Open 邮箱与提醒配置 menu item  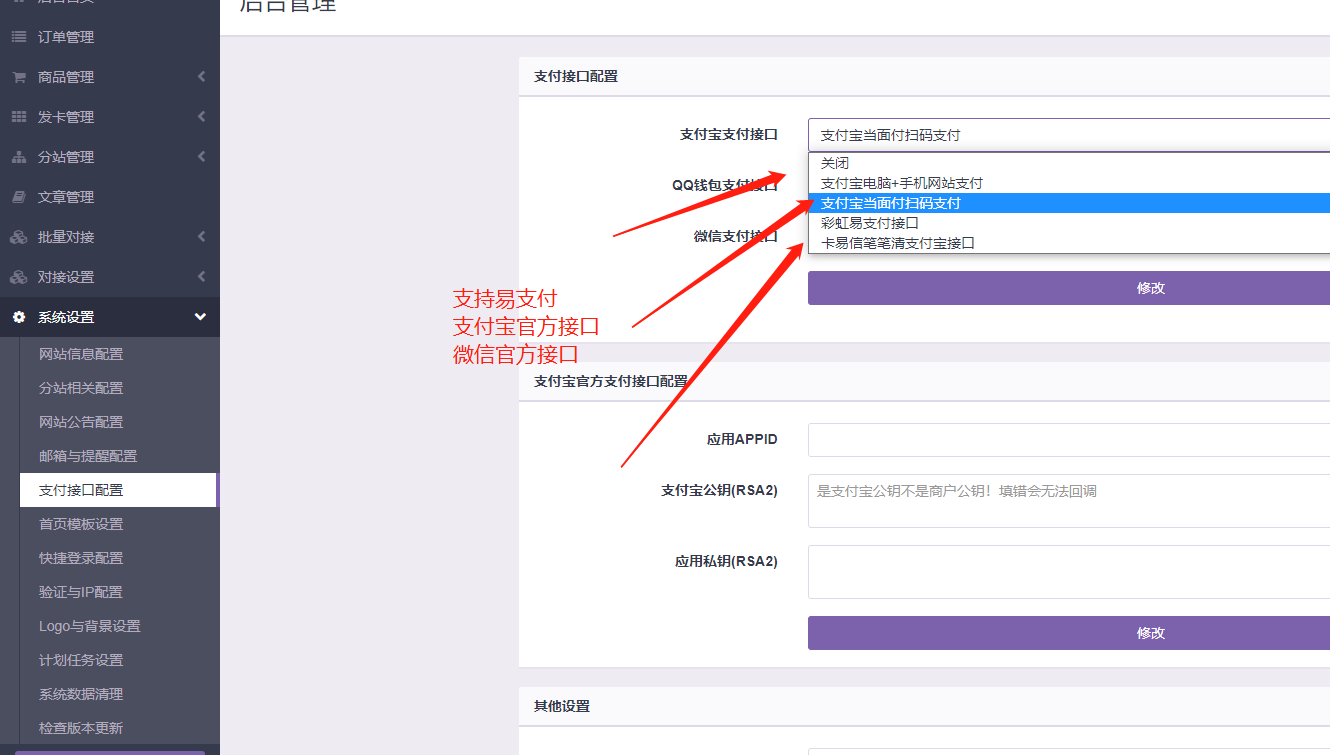coord(88,456)
